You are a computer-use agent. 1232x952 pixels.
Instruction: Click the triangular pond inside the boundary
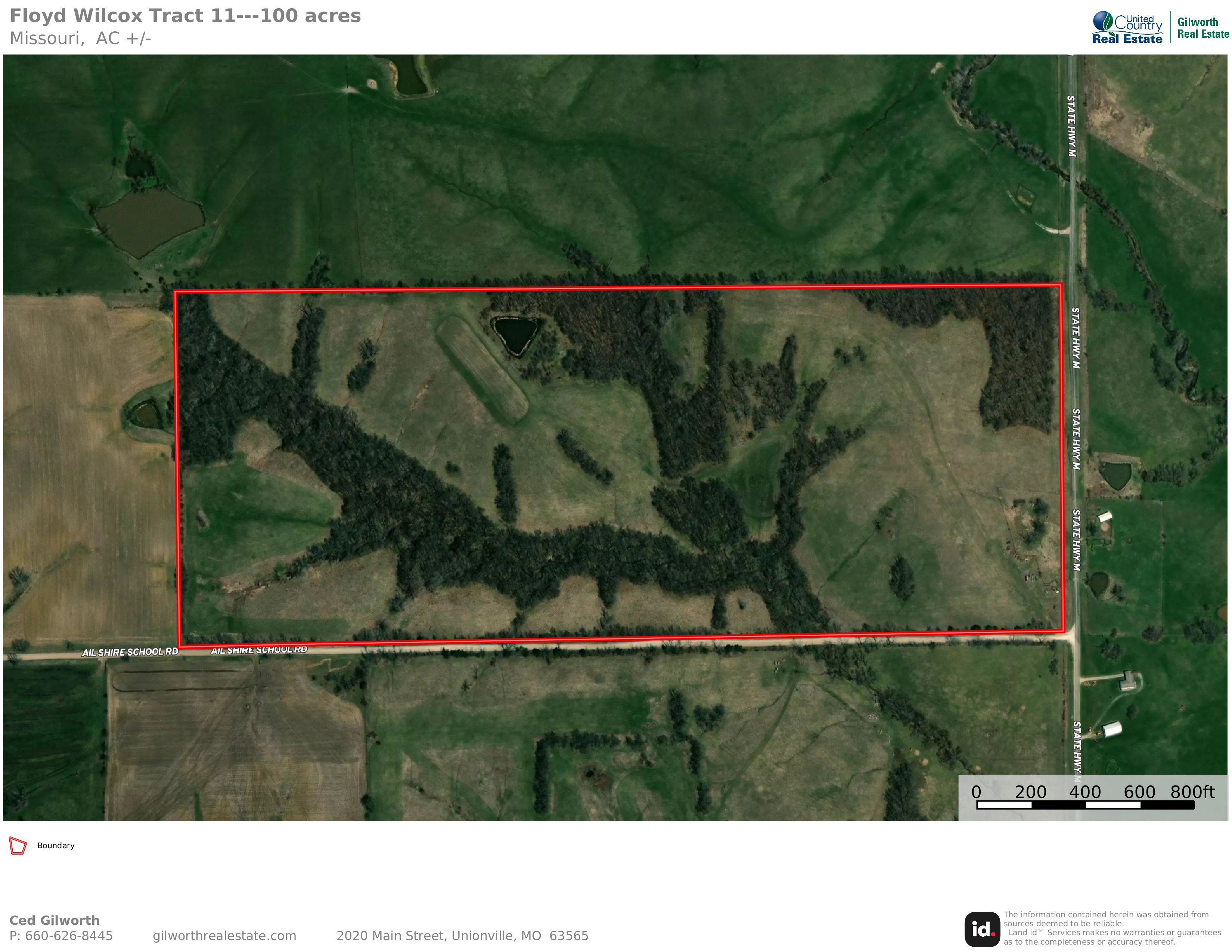coord(515,335)
